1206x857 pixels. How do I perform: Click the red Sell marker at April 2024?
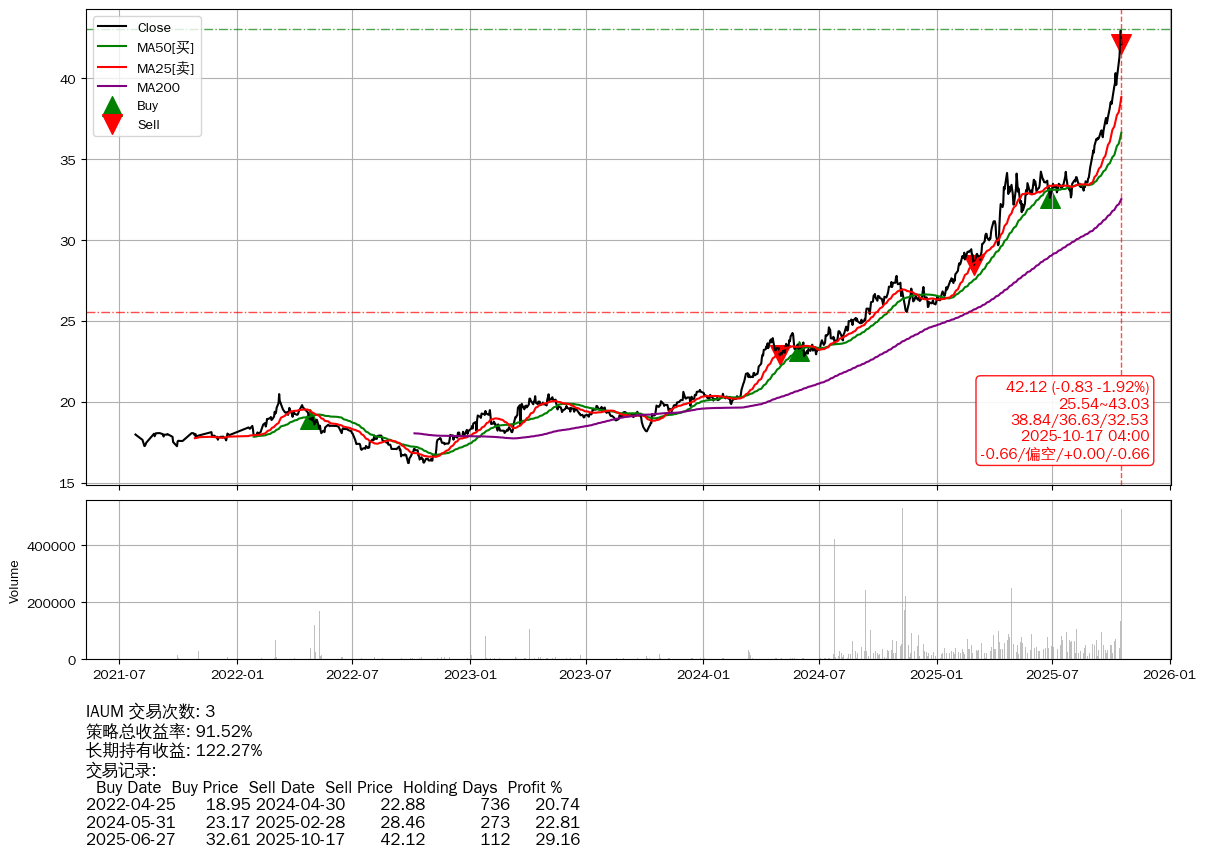(780, 355)
